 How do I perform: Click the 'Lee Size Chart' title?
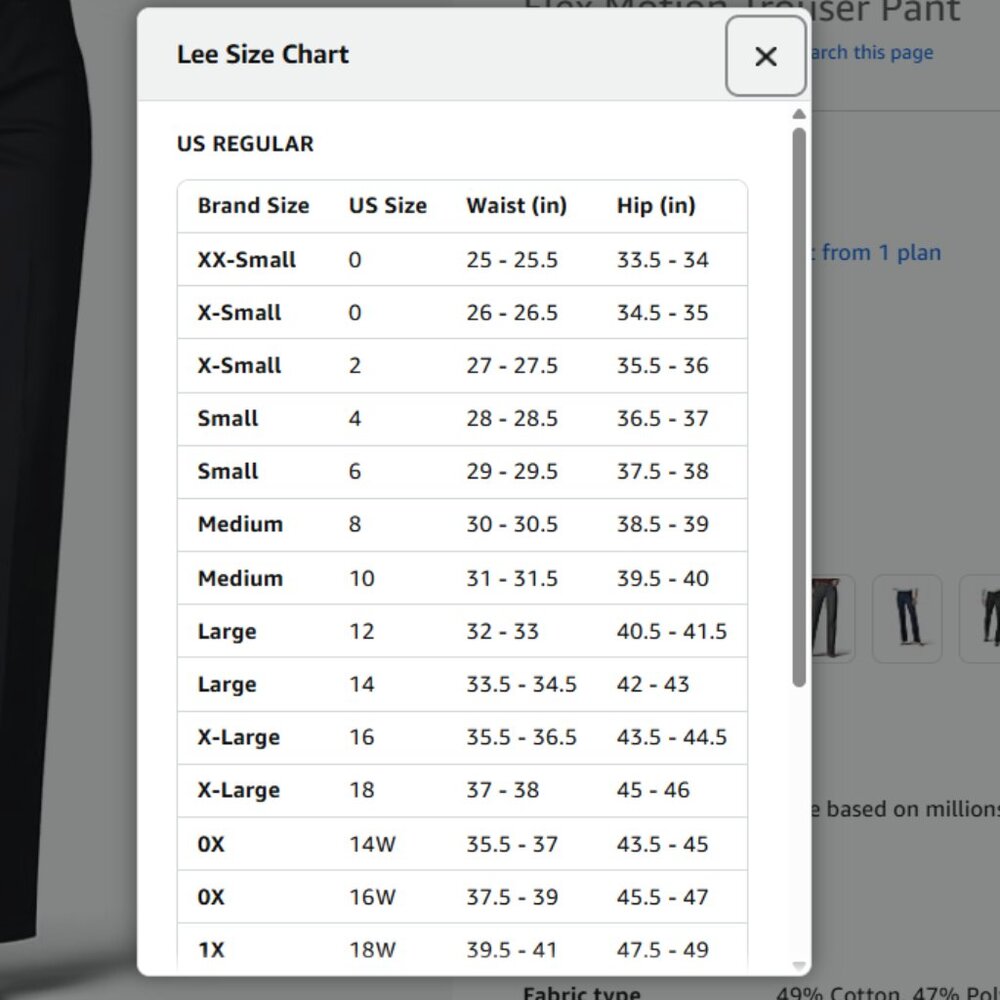tap(263, 54)
